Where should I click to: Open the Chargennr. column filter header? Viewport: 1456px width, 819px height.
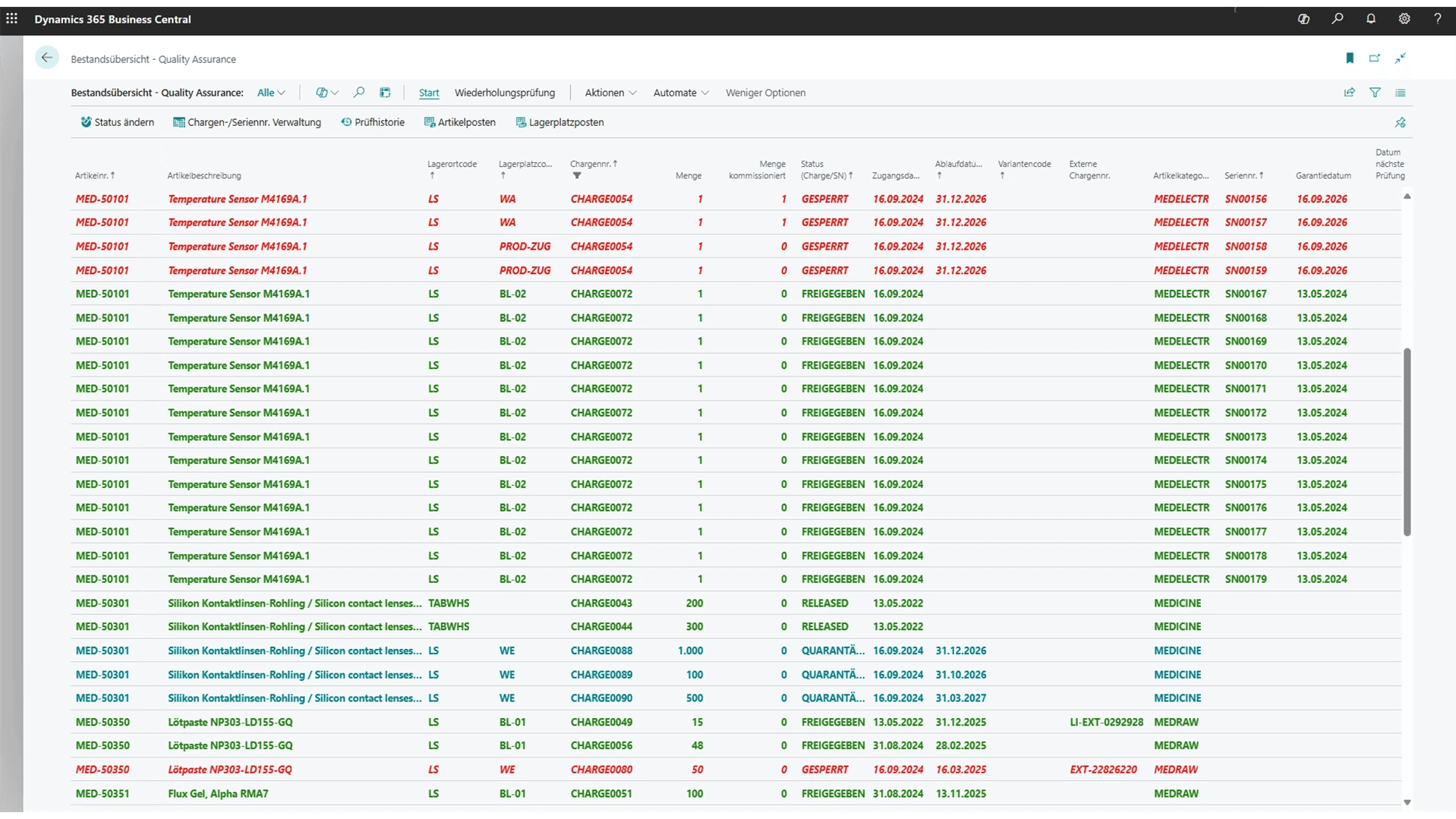click(594, 169)
